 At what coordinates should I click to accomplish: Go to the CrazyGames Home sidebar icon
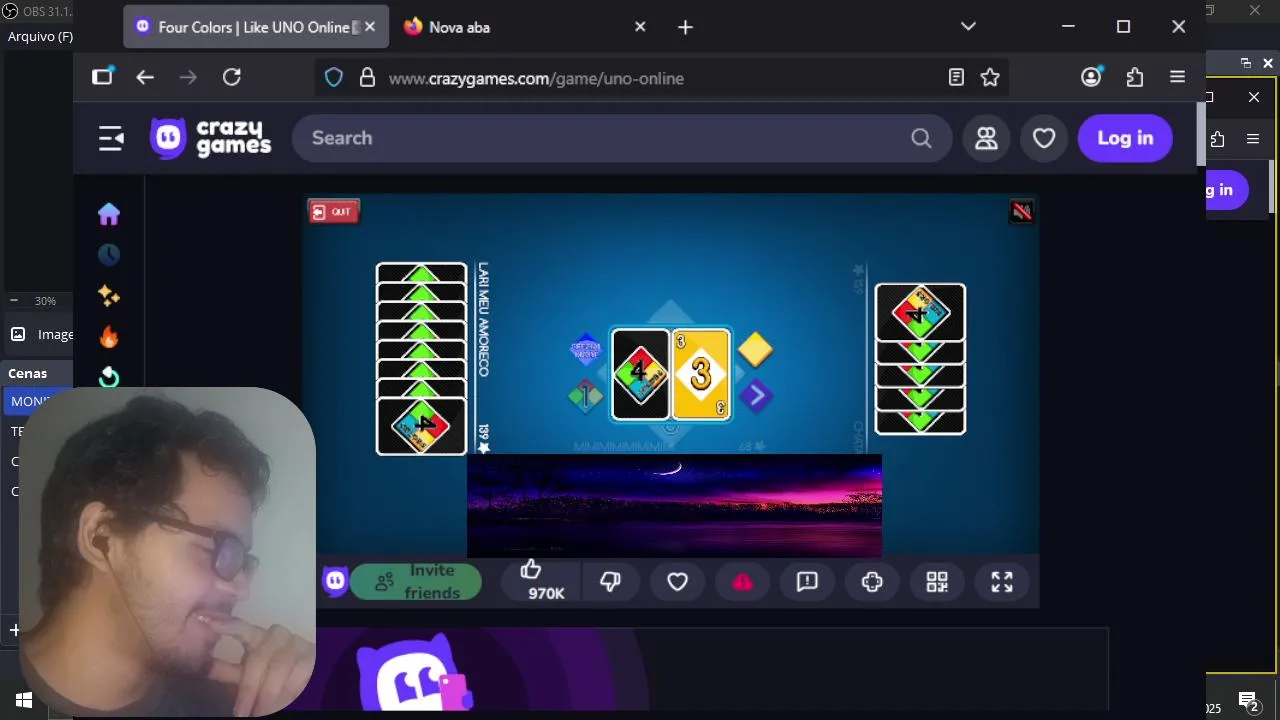pyautogui.click(x=109, y=214)
